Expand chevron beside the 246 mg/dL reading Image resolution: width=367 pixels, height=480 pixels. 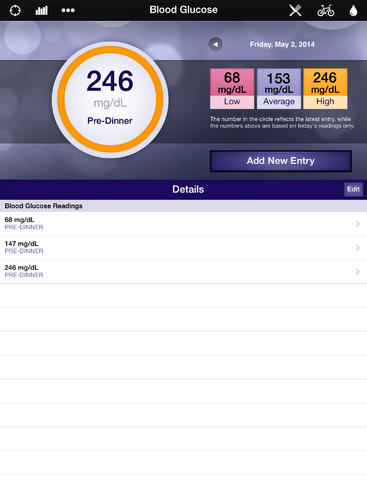[358, 271]
